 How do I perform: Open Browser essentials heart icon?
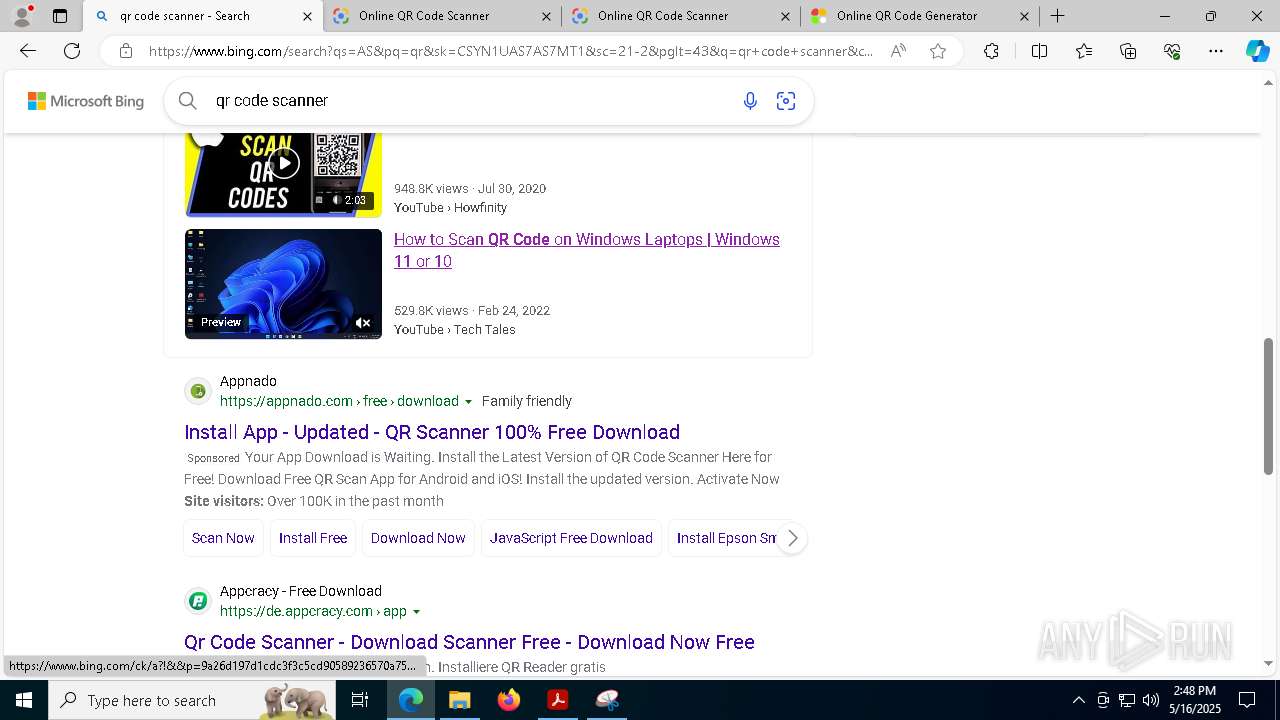1172,51
